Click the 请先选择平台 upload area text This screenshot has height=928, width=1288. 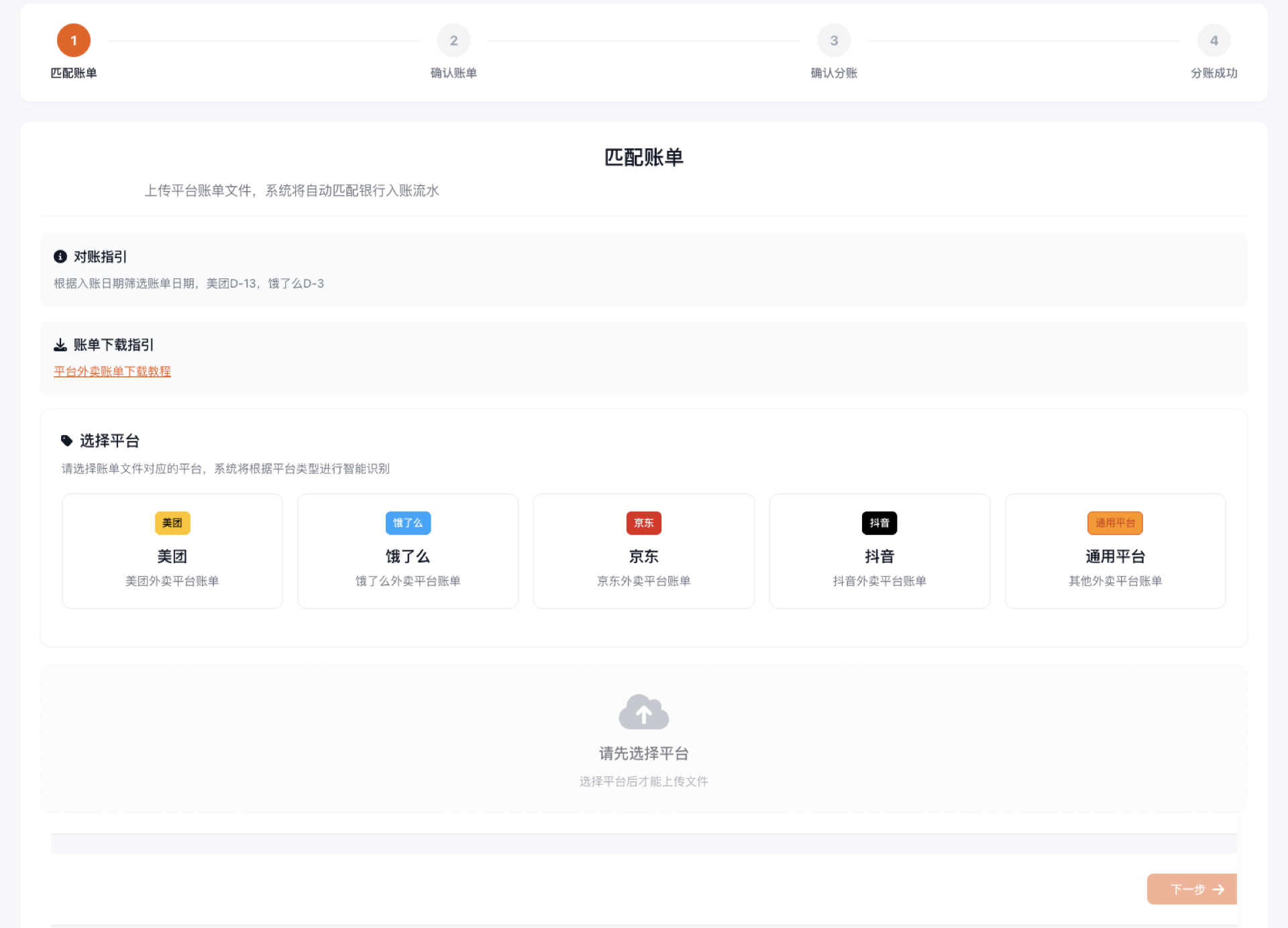click(643, 754)
